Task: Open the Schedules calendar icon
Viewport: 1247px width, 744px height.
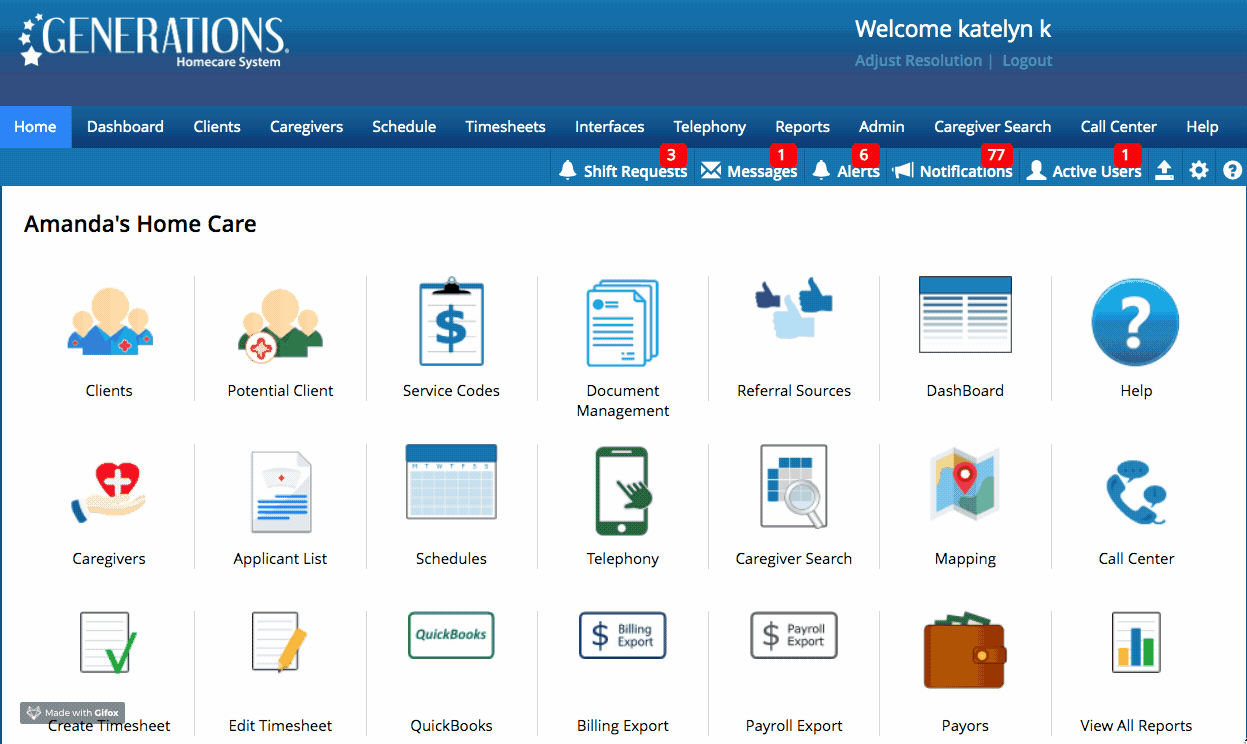Action: pos(451,482)
